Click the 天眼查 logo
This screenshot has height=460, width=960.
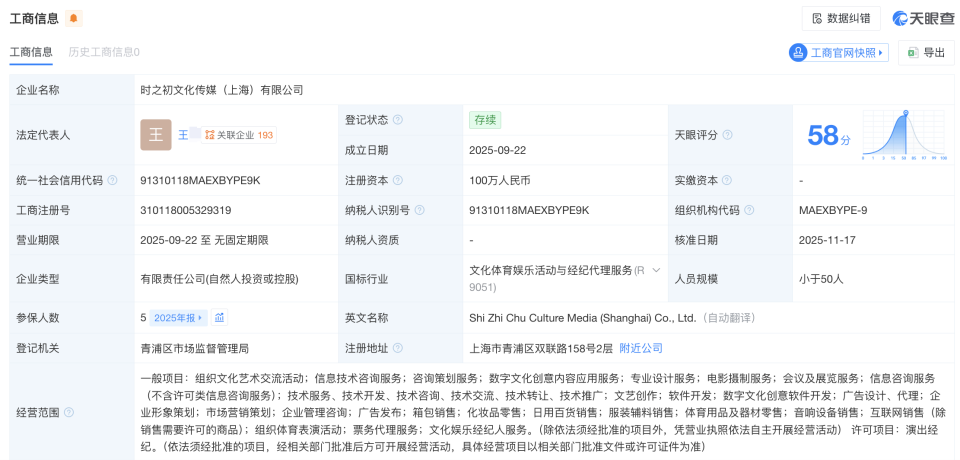tap(923, 18)
